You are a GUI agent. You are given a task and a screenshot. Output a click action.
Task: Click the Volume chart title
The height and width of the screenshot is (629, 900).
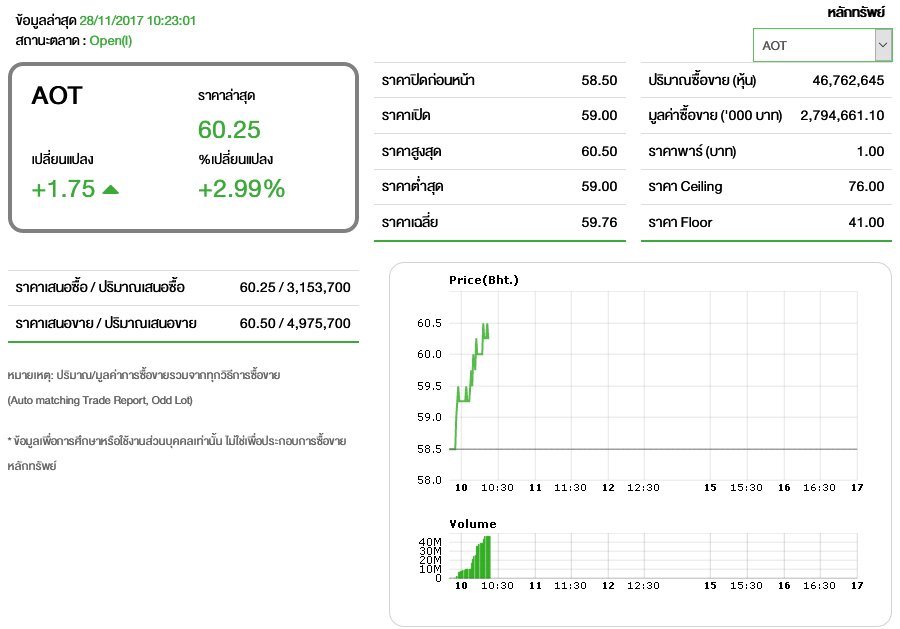point(473,524)
